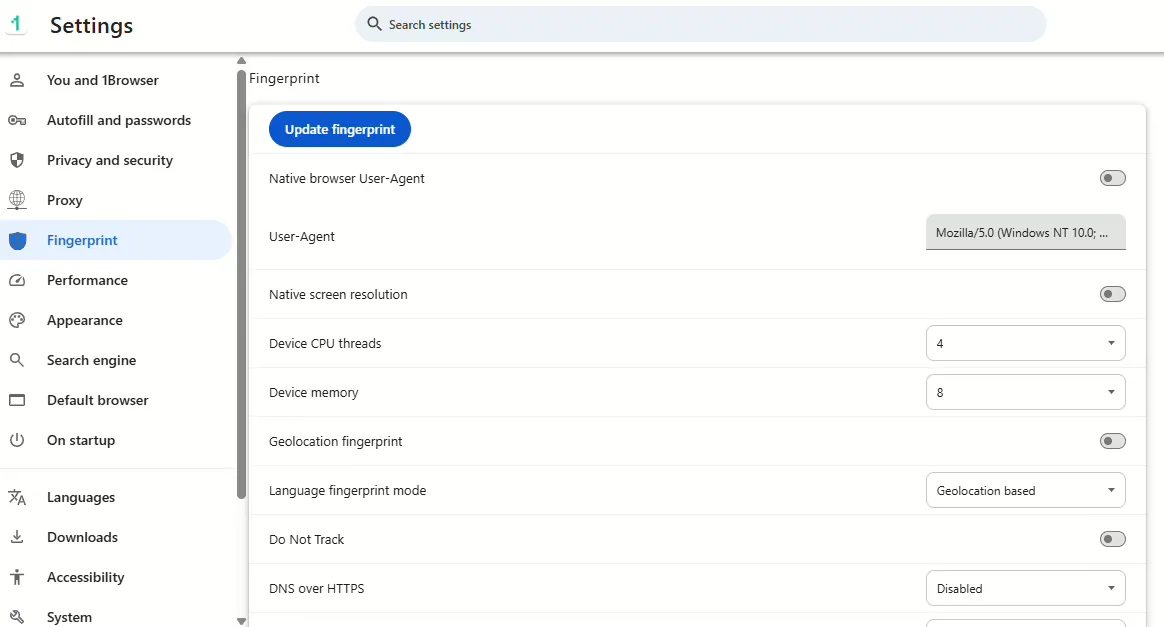Image resolution: width=1164 pixels, height=627 pixels.
Task: Click the translate icon for Languages
Action: click(17, 497)
